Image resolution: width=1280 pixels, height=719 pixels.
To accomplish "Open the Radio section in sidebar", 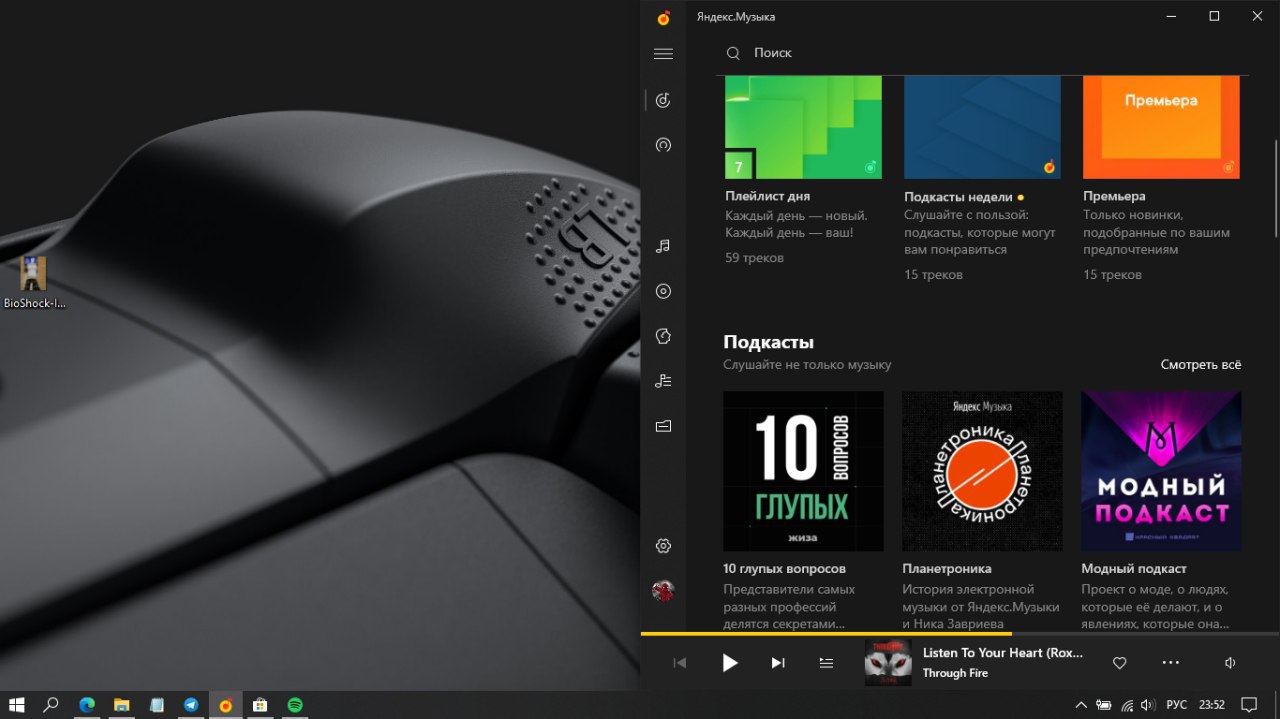I will [x=663, y=145].
